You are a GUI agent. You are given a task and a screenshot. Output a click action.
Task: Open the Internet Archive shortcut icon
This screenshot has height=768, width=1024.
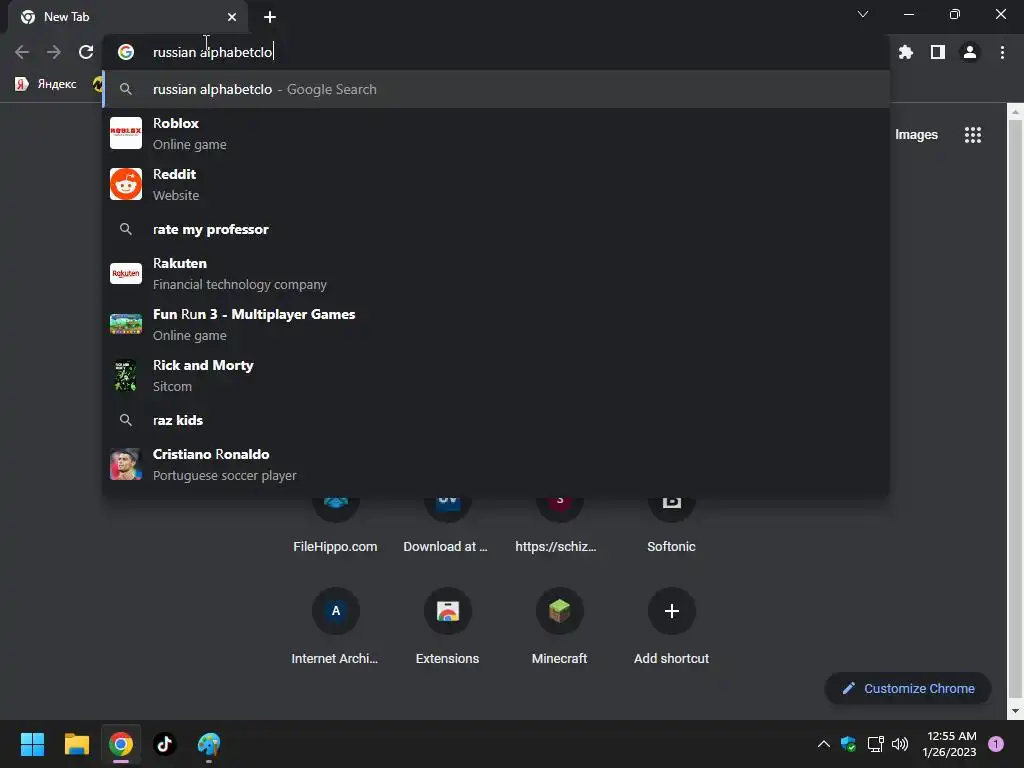coord(336,611)
